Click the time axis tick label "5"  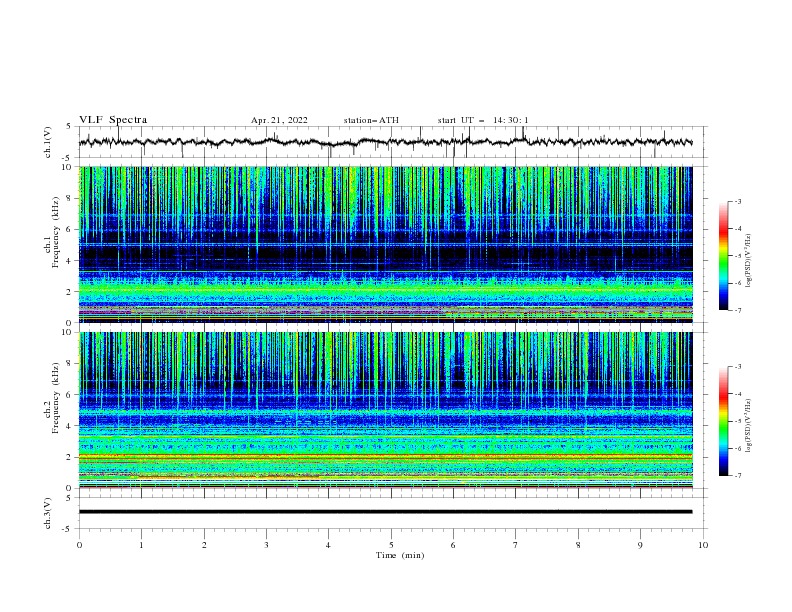[391, 545]
